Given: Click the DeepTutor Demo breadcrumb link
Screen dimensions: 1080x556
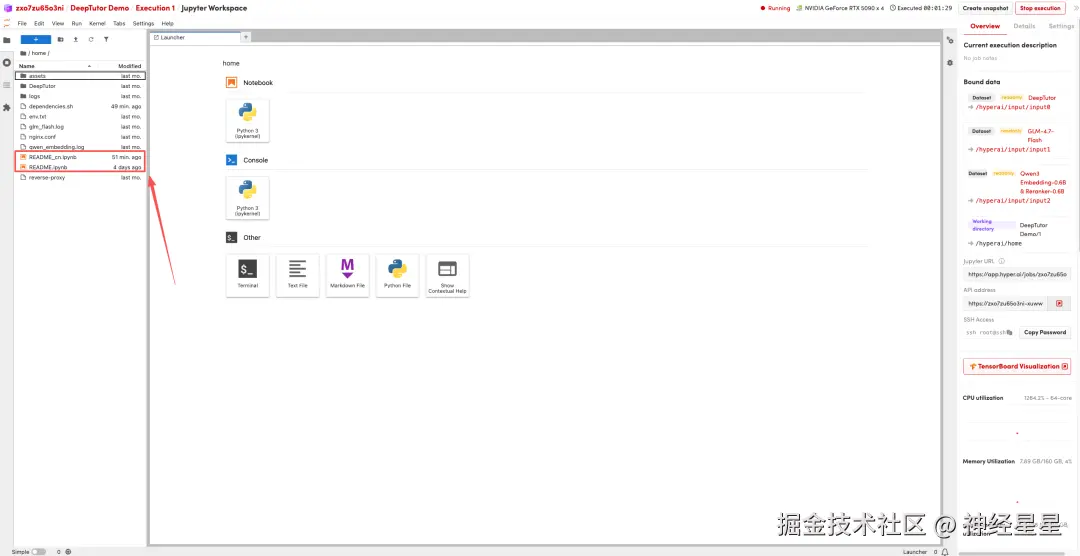Looking at the screenshot, I should pos(100,8).
